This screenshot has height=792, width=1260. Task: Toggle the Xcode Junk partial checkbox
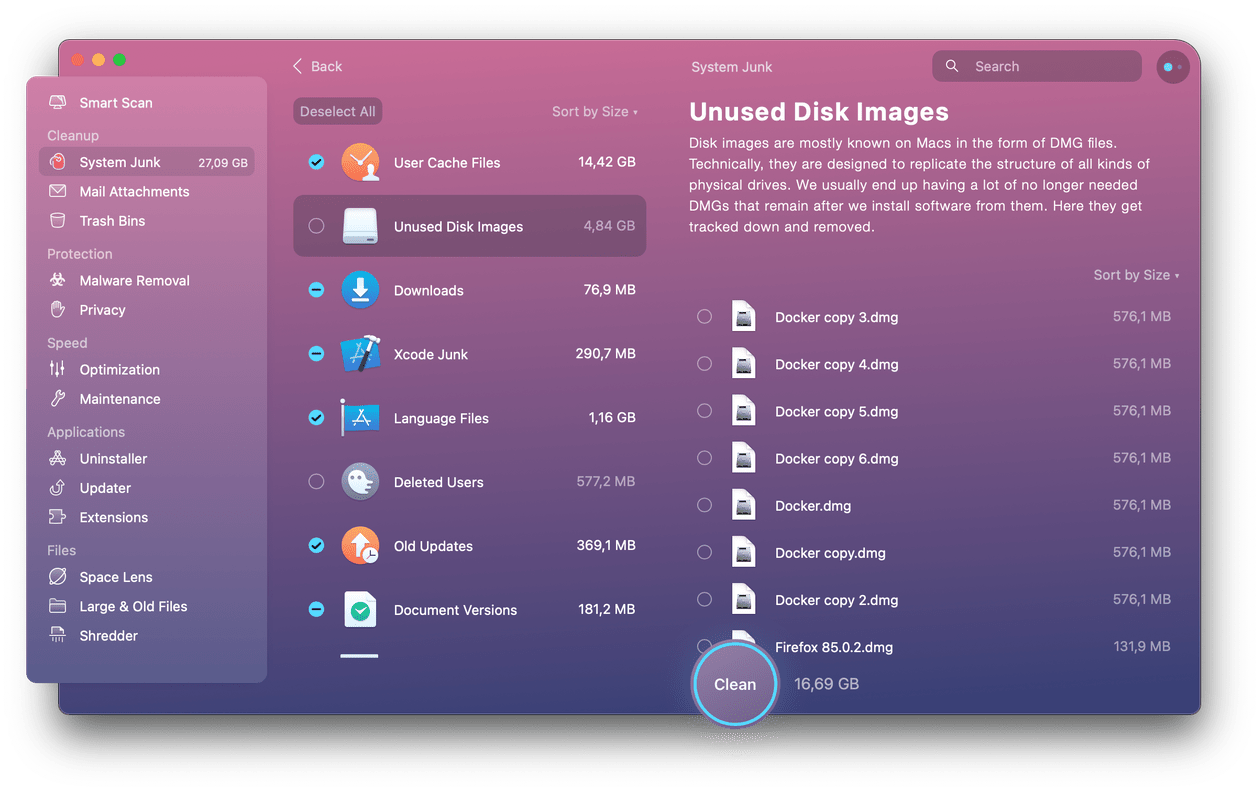click(316, 354)
